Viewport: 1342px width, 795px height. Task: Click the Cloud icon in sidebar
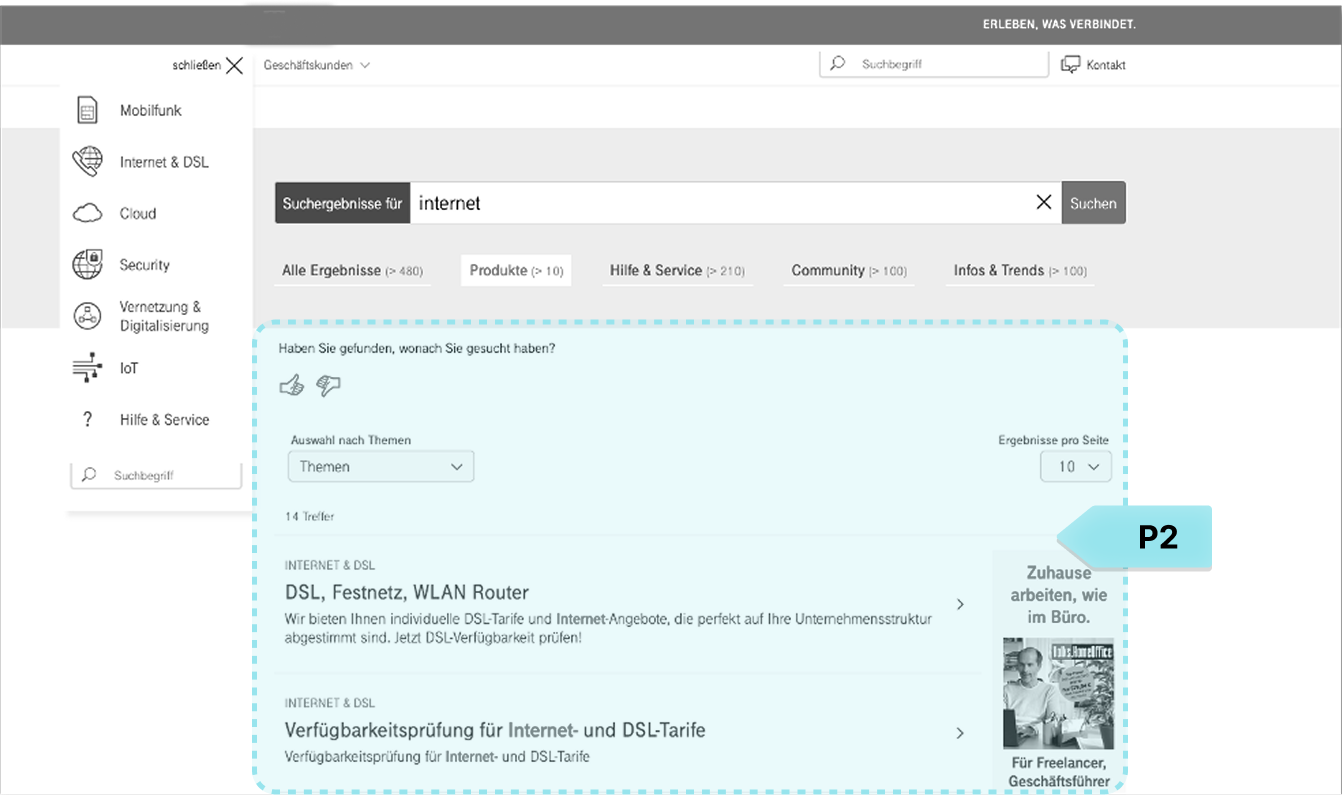click(x=88, y=213)
